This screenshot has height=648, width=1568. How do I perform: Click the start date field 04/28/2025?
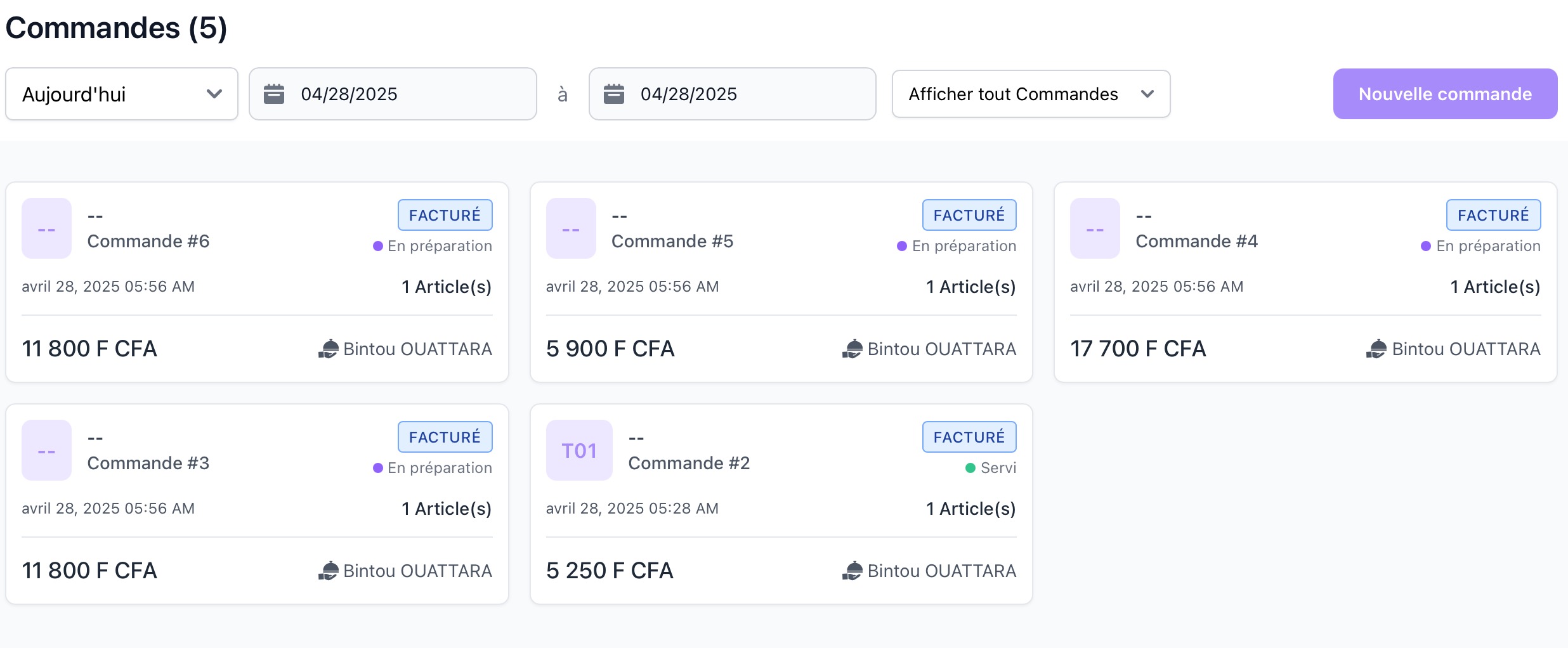(393, 94)
